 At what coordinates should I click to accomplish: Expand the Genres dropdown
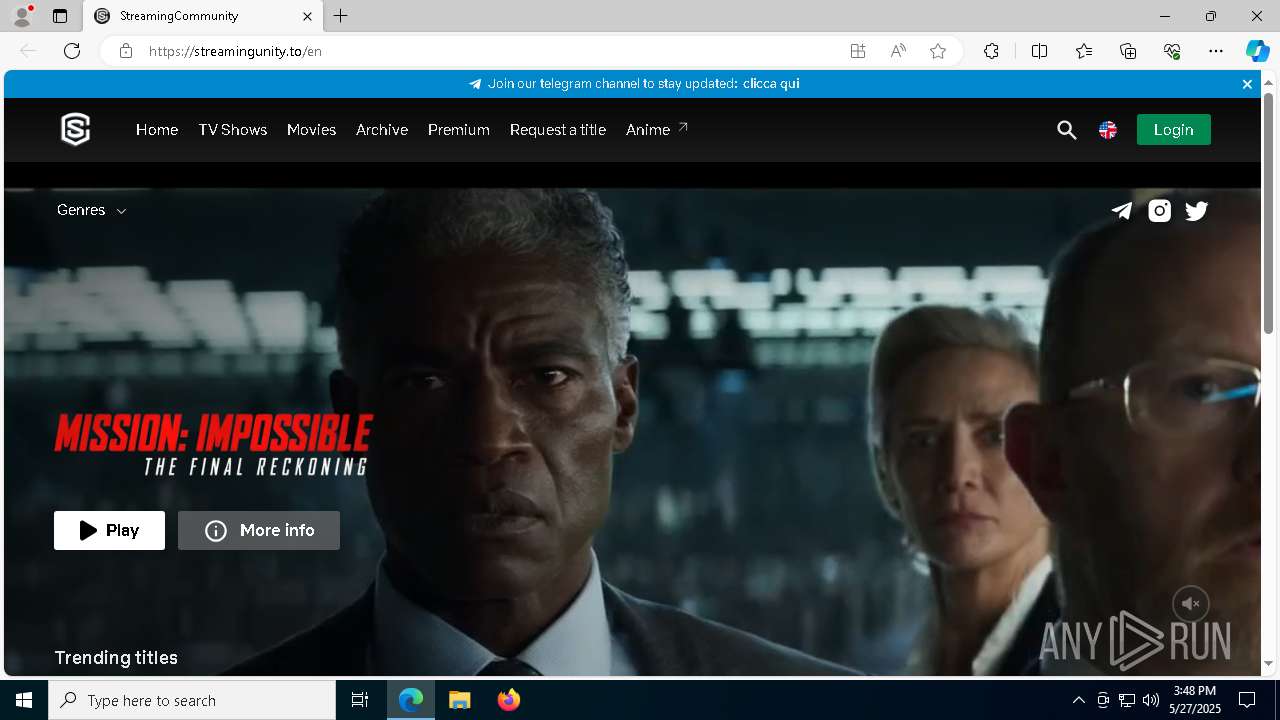tap(92, 210)
